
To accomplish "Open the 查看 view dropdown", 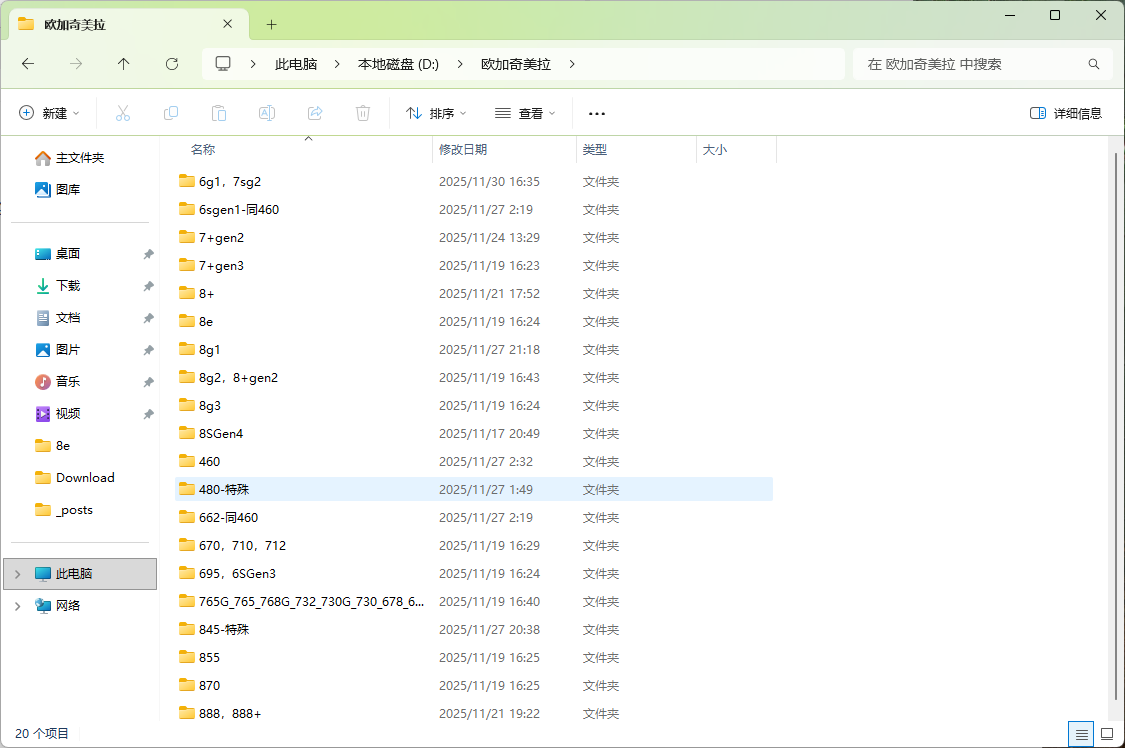I will pos(525,113).
